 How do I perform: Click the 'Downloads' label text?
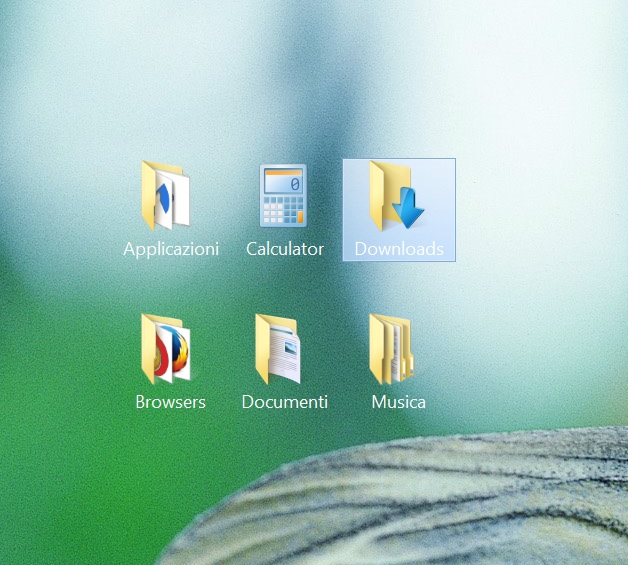pos(399,249)
